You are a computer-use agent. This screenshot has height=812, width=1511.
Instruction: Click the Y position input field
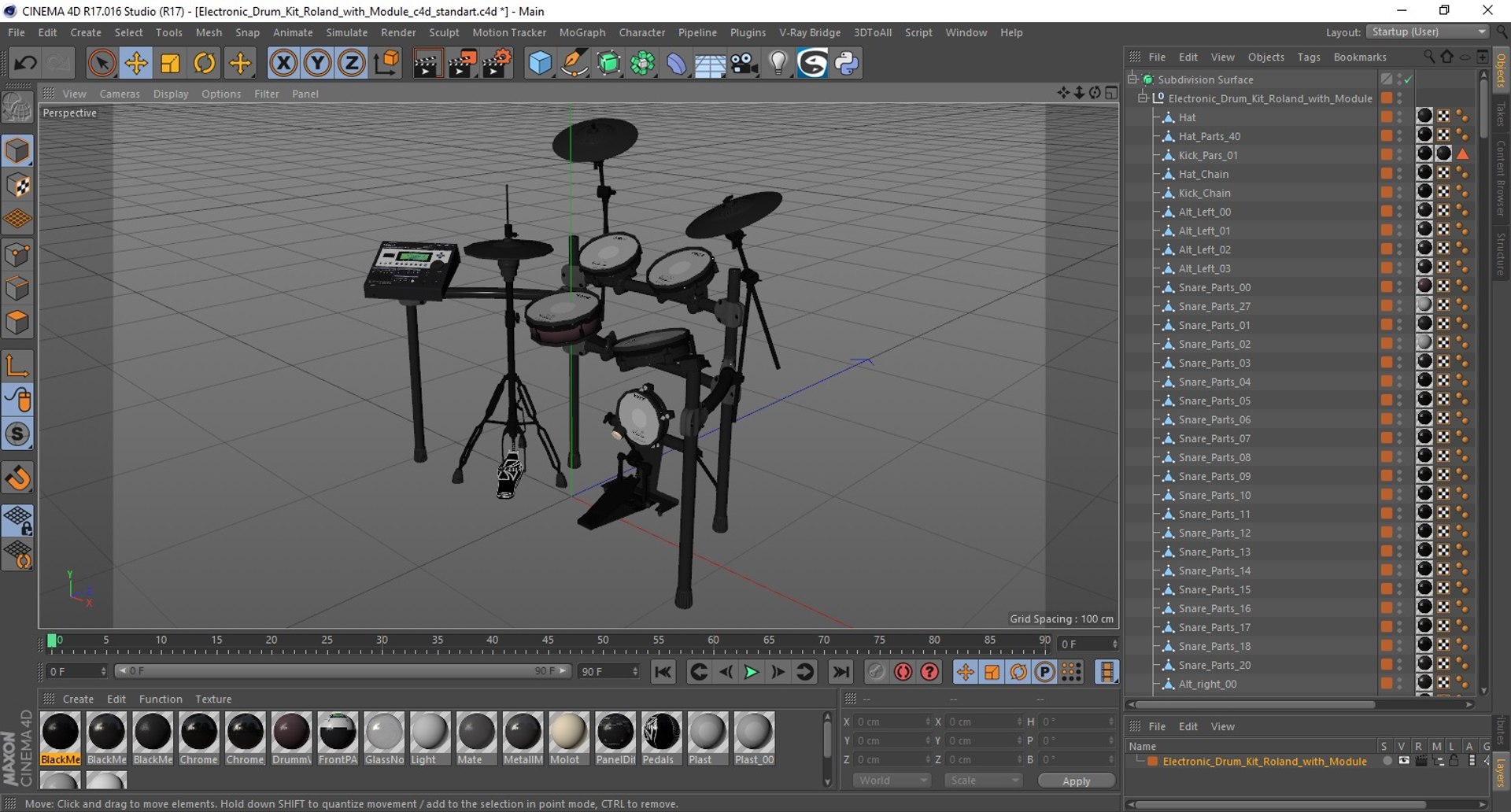tap(891, 740)
